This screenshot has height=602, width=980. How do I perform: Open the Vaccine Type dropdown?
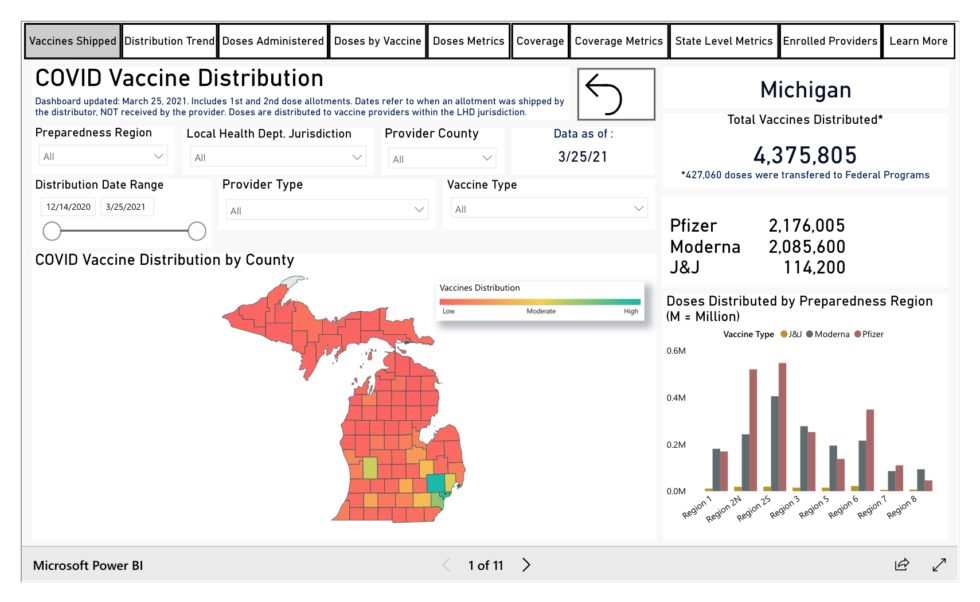tap(549, 209)
